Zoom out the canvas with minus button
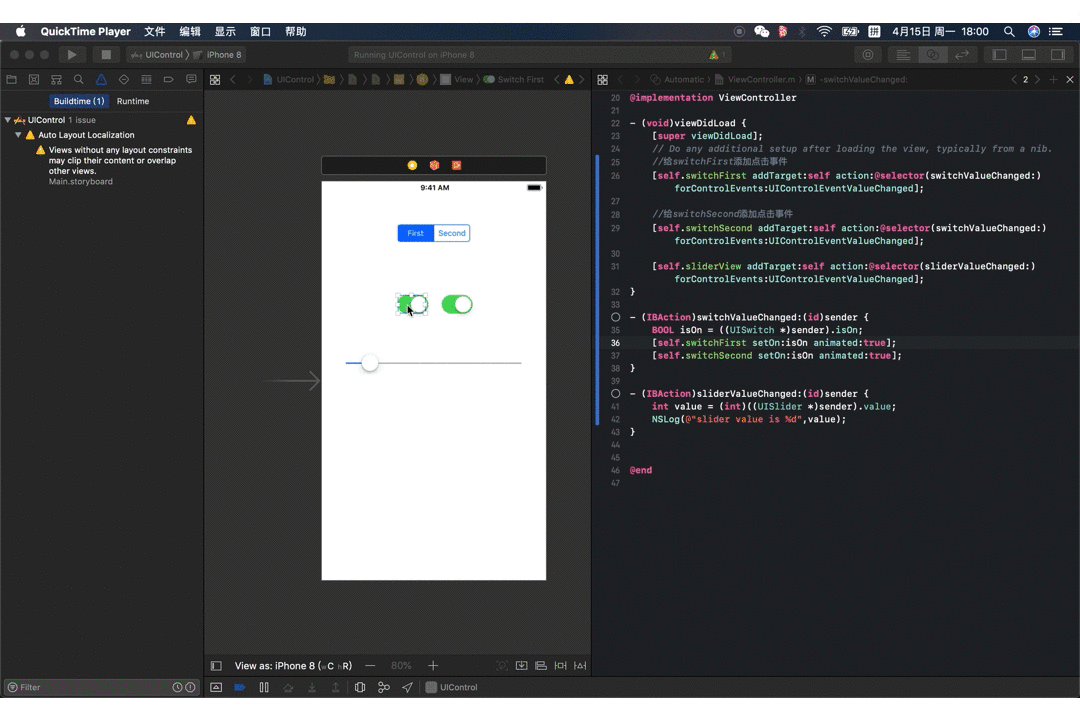Screen dimensions: 1080x720 (370, 666)
